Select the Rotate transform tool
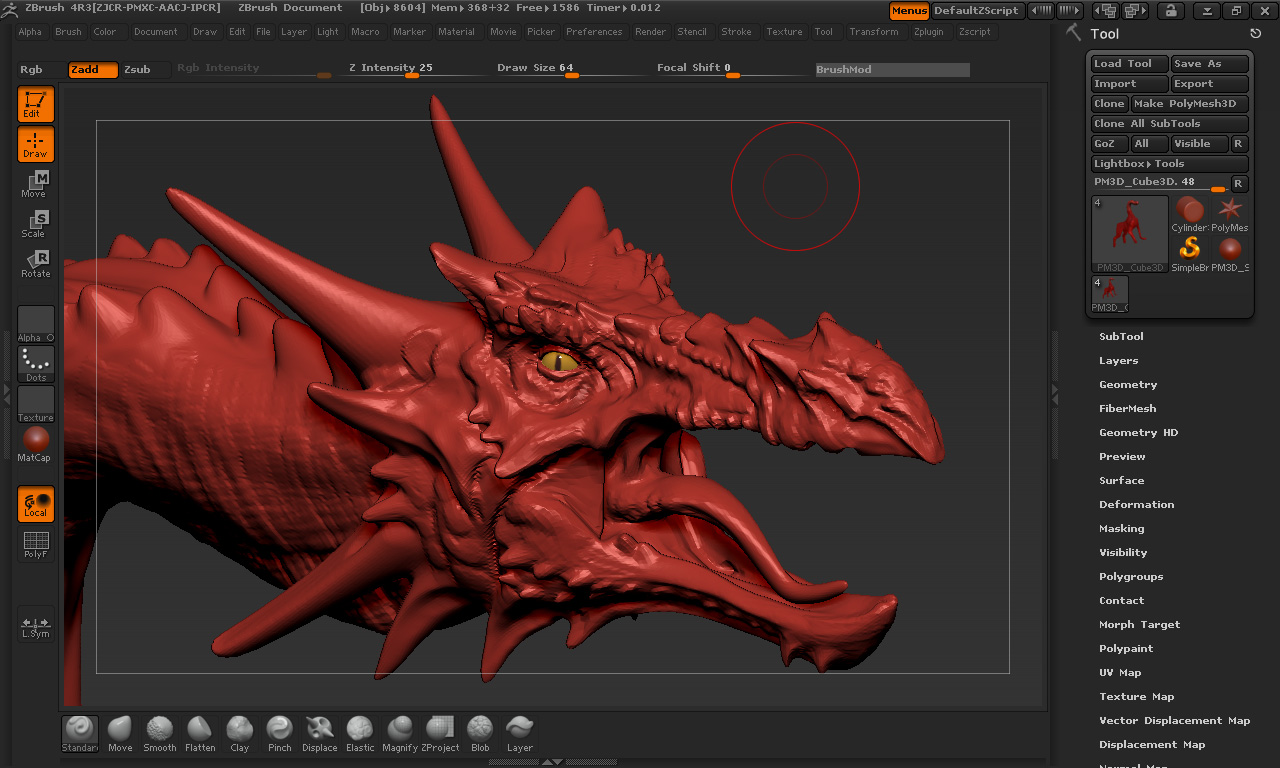 coord(35,264)
